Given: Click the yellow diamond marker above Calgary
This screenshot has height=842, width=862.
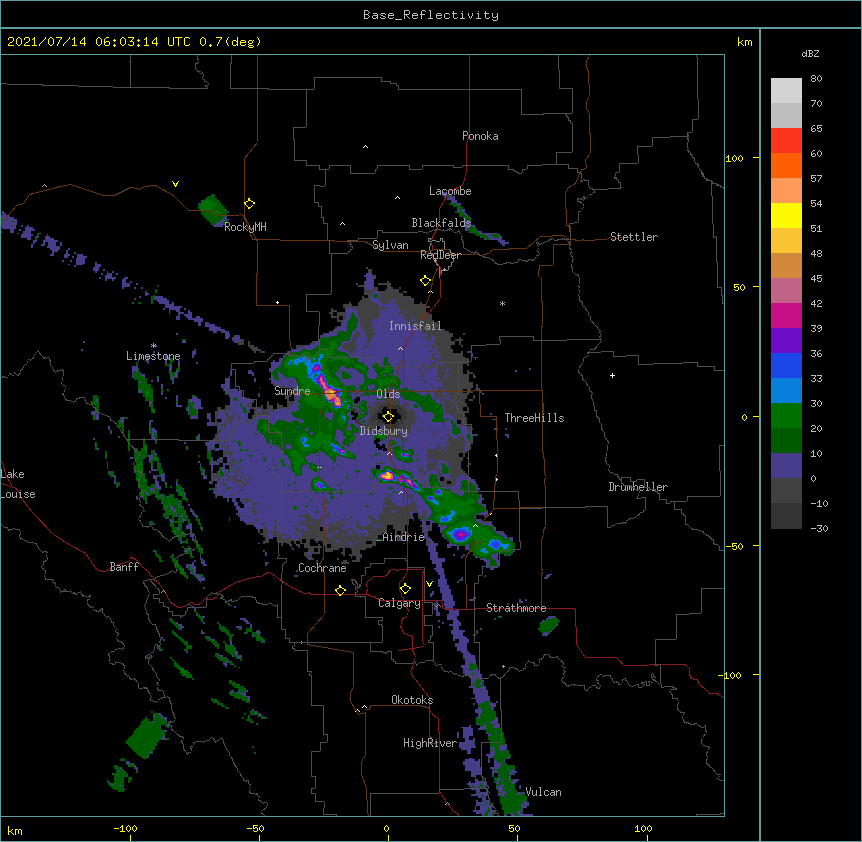Looking at the screenshot, I should click(x=405, y=589).
